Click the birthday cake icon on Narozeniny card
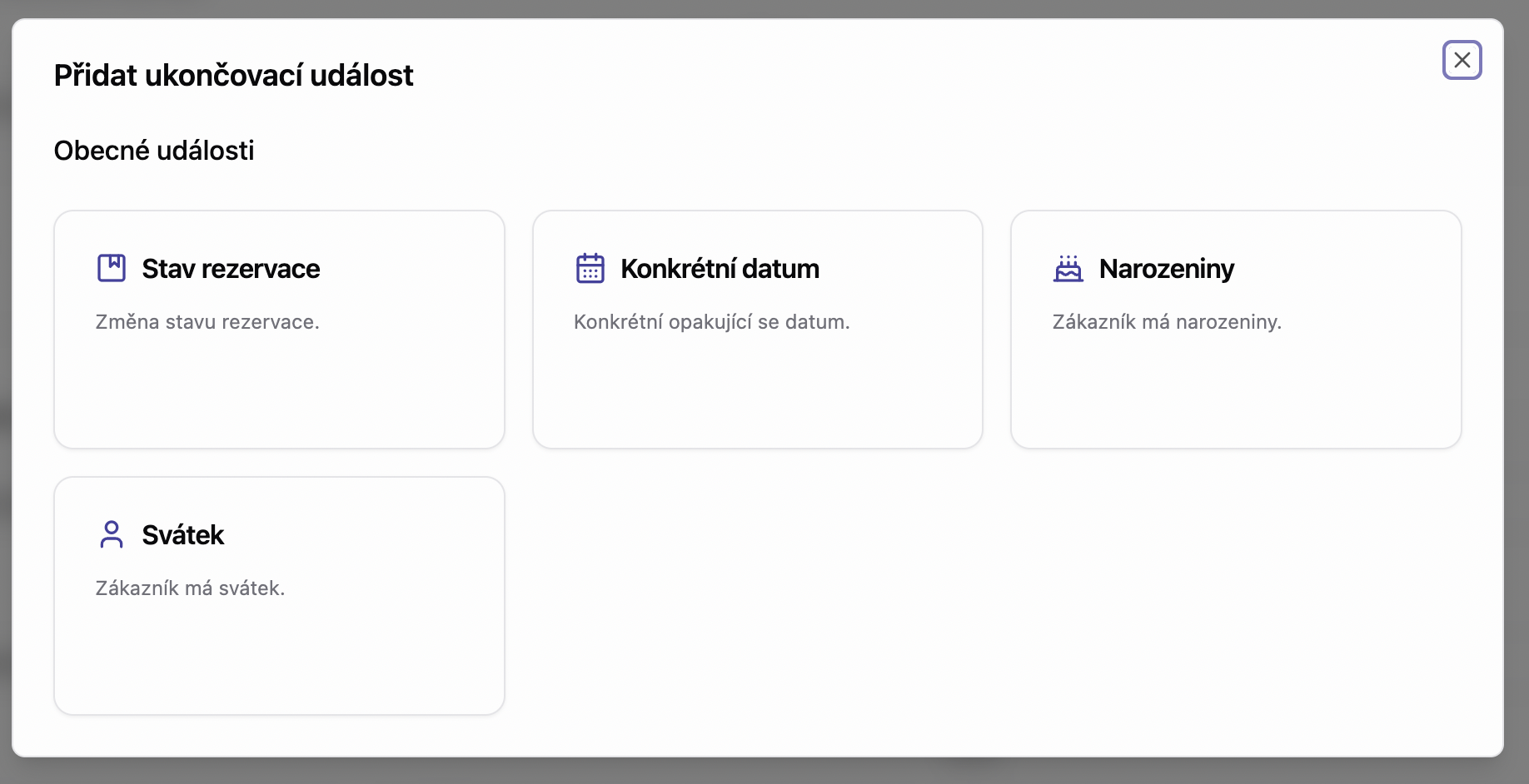This screenshot has width=1529, height=784. pyautogui.click(x=1068, y=268)
